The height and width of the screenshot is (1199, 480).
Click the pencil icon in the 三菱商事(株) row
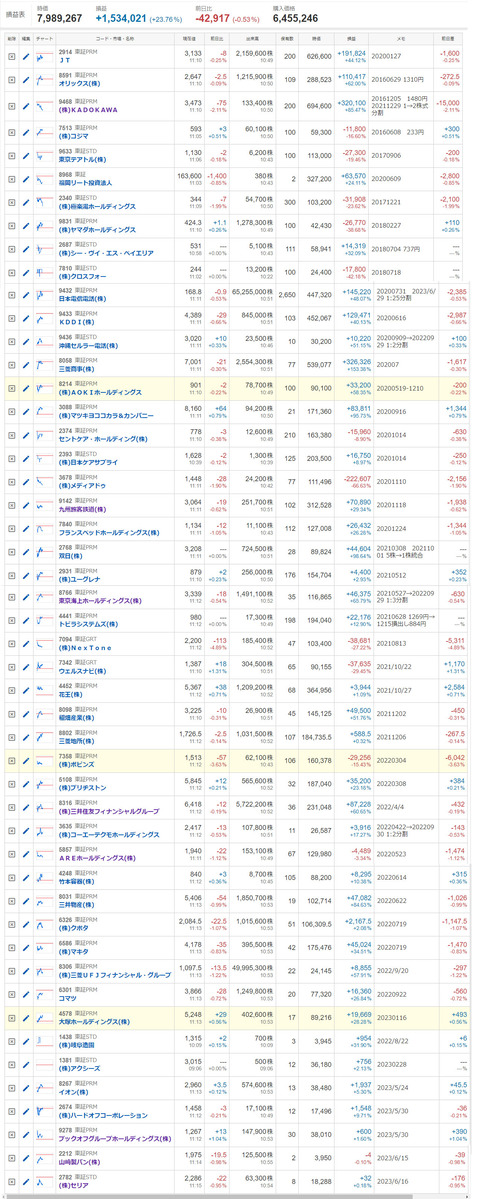pos(27,365)
